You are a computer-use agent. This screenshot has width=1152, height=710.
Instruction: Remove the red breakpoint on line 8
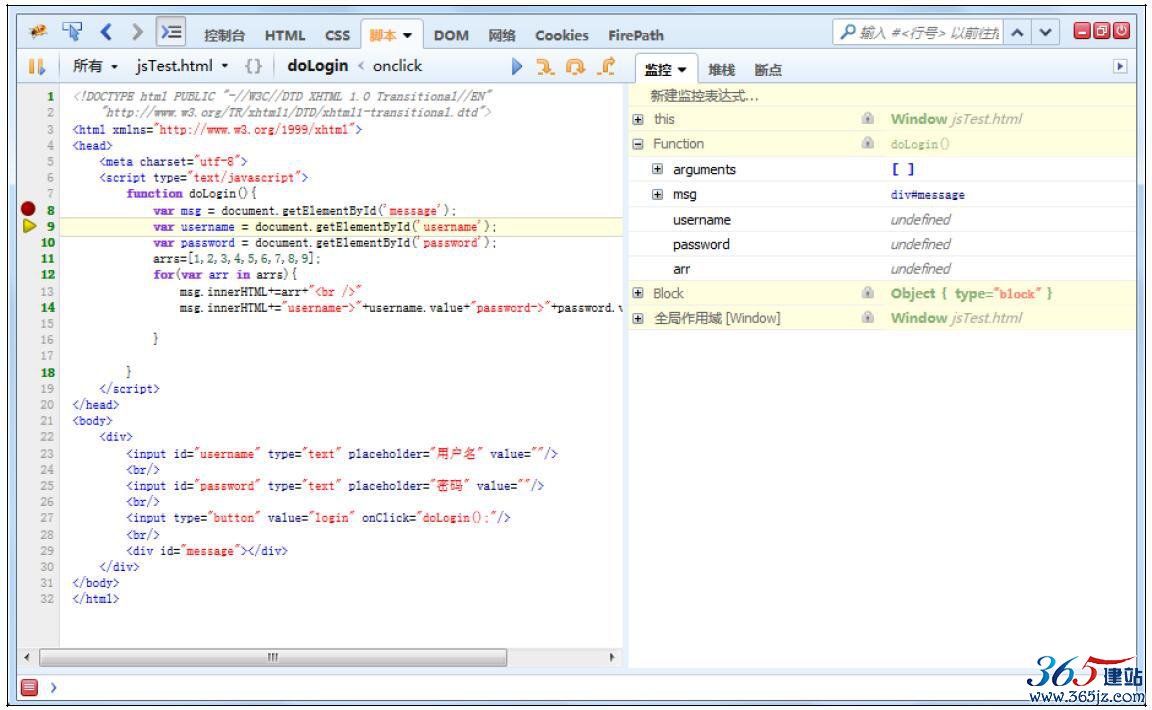click(29, 209)
